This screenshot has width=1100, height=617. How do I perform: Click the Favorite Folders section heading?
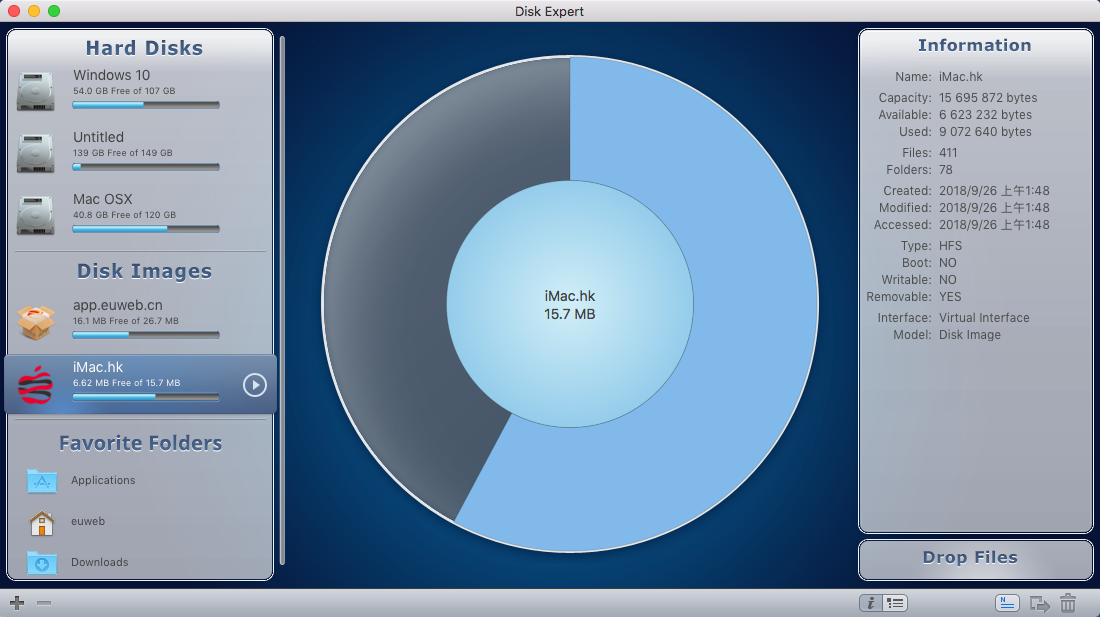point(140,443)
